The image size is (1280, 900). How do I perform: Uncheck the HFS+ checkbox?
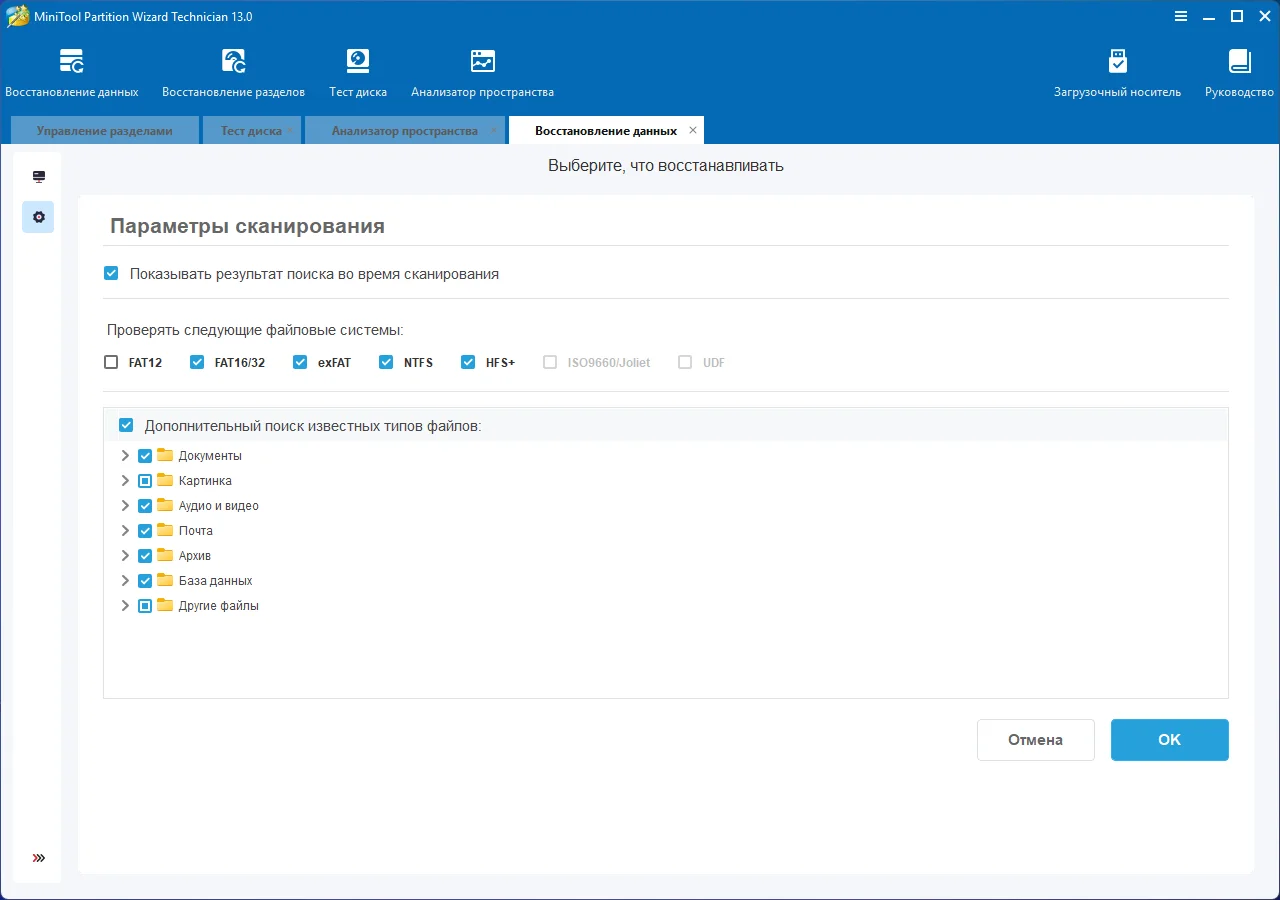tap(468, 363)
